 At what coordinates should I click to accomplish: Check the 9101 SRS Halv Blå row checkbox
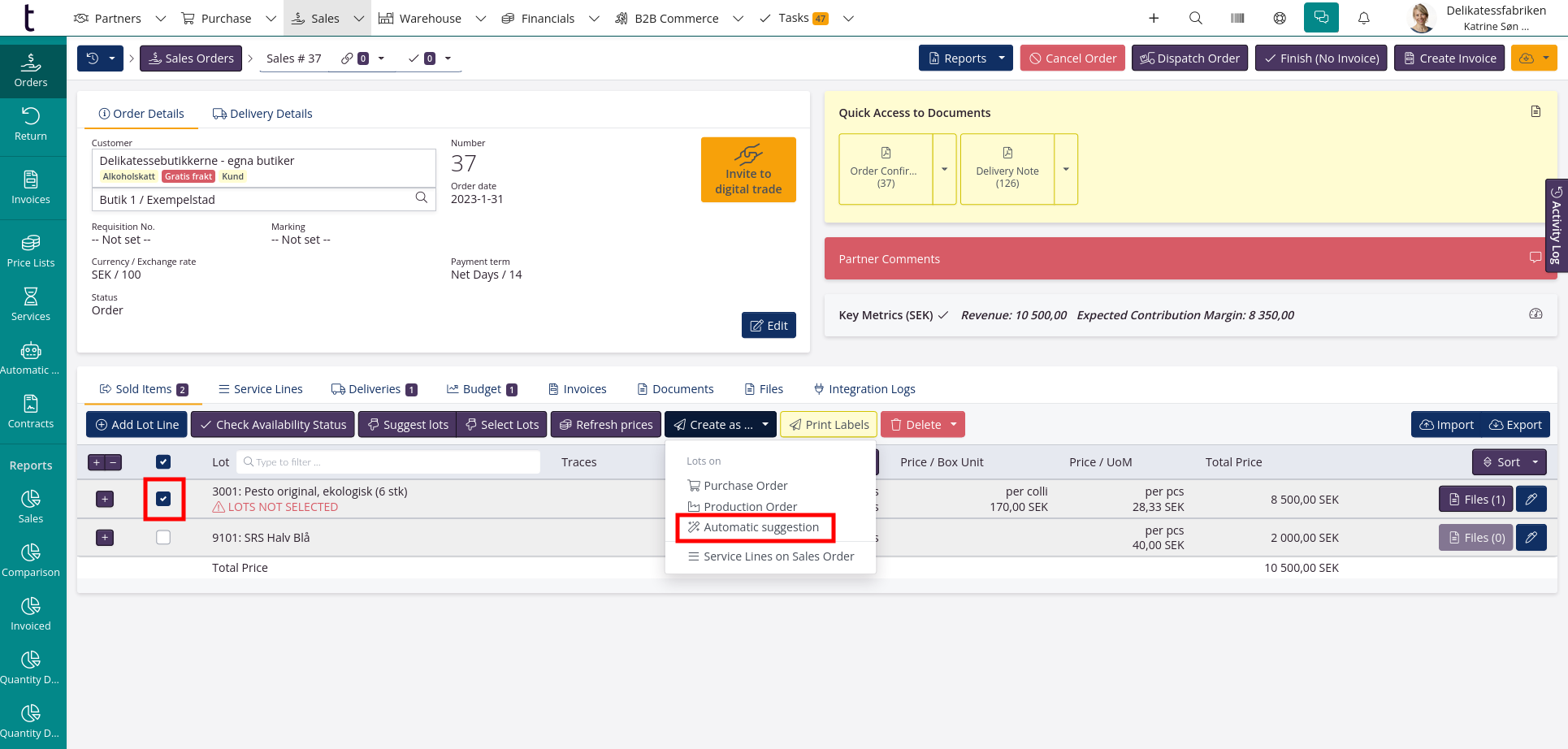pos(163,538)
